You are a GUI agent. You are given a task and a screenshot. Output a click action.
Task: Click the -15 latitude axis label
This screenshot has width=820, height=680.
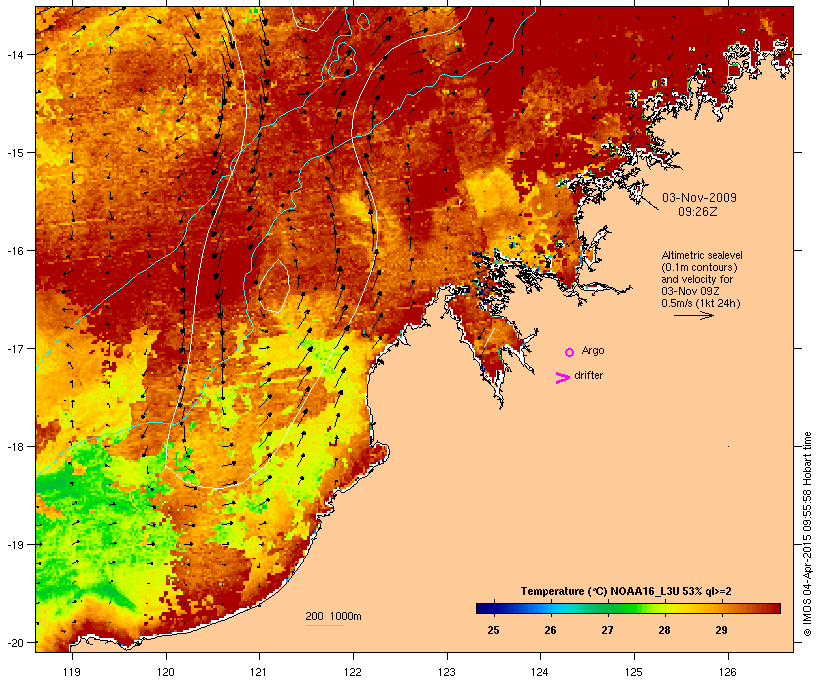[14, 152]
